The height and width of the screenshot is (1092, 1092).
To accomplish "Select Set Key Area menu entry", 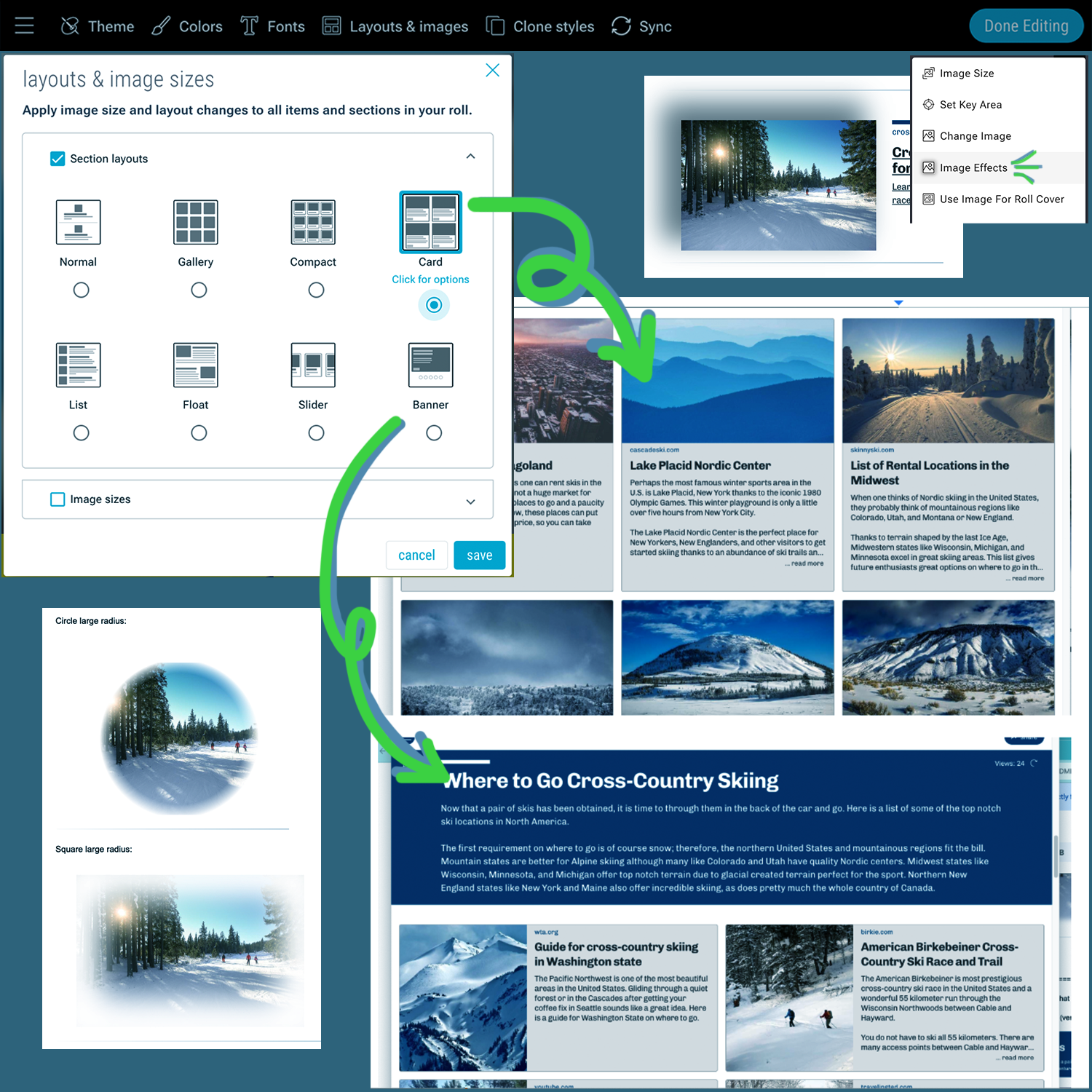I will [x=970, y=105].
